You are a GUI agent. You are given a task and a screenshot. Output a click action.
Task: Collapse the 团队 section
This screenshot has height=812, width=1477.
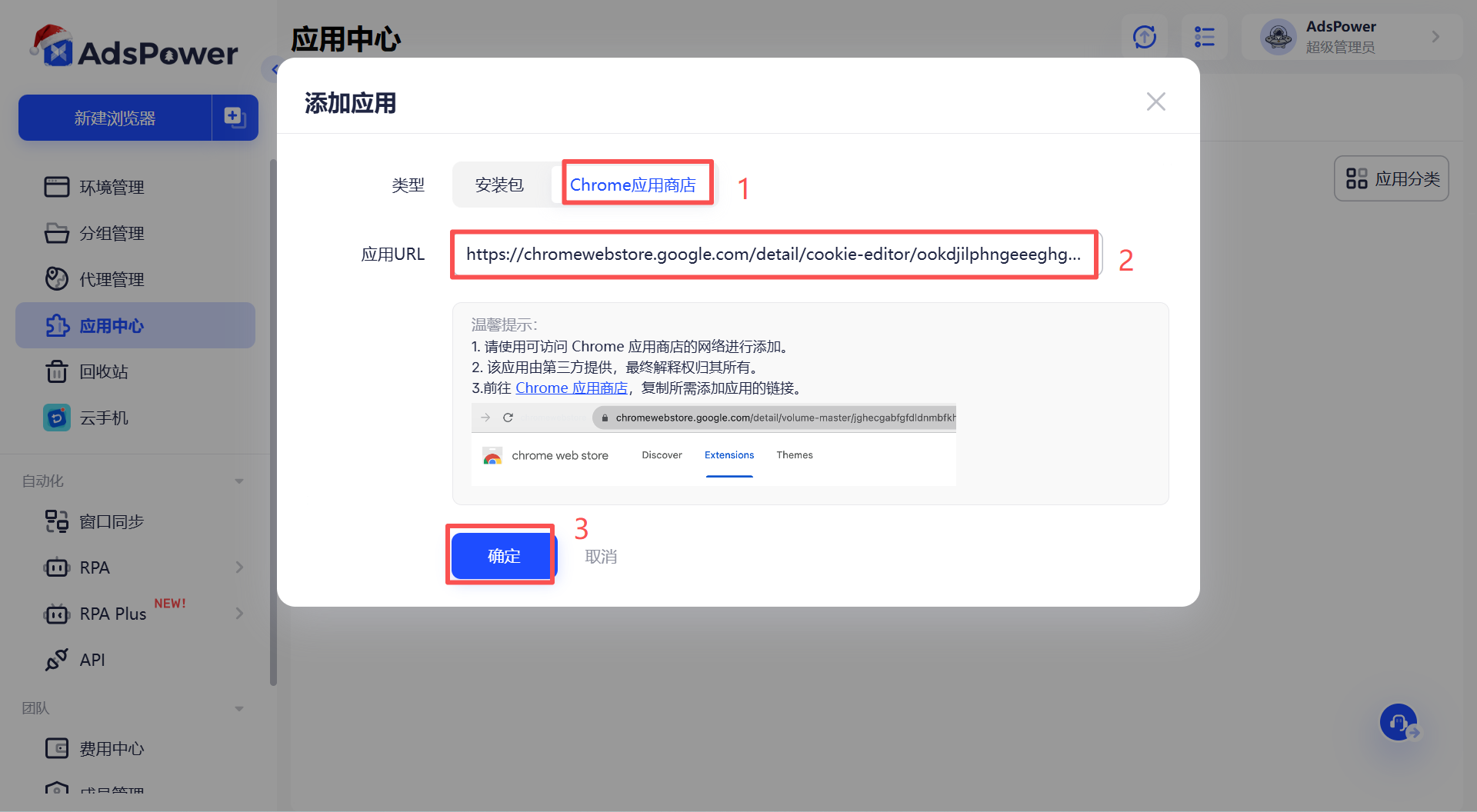pyautogui.click(x=238, y=708)
